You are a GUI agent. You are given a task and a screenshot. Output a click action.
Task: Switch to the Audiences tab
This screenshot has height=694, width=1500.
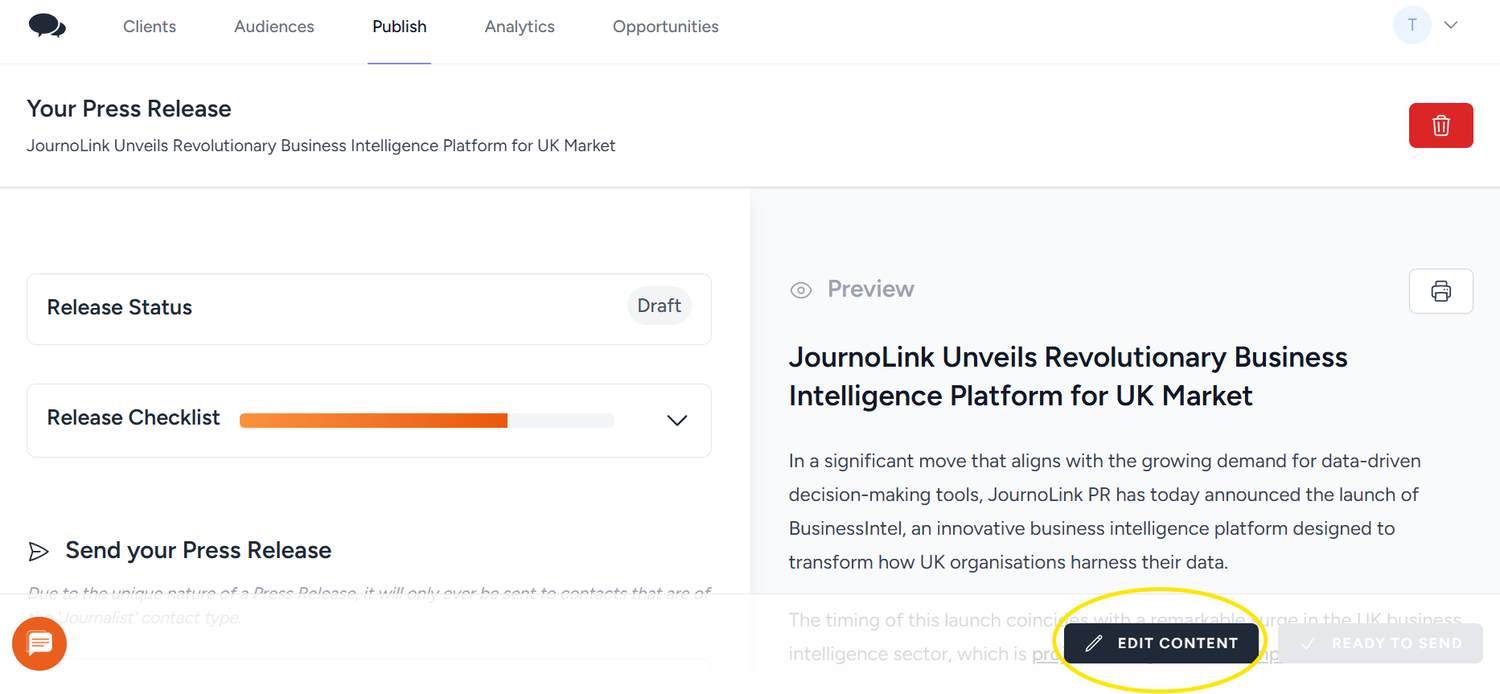point(274,27)
